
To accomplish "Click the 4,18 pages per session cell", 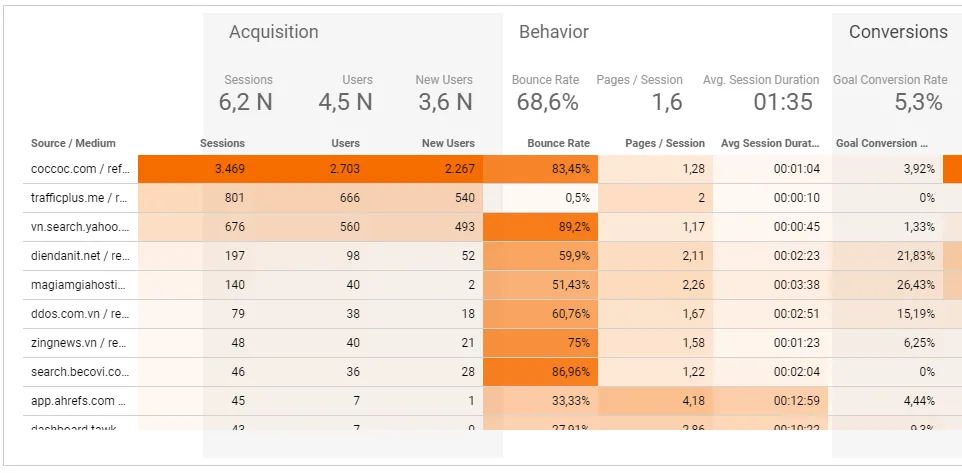I will 656,401.
